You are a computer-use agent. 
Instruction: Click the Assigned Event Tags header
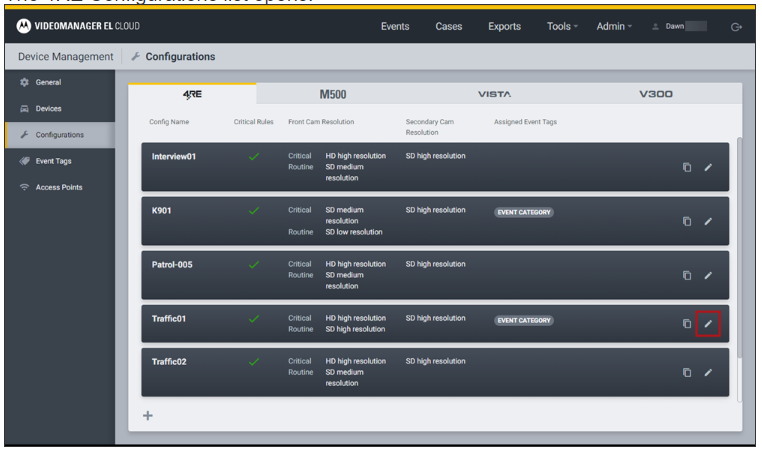pos(525,121)
